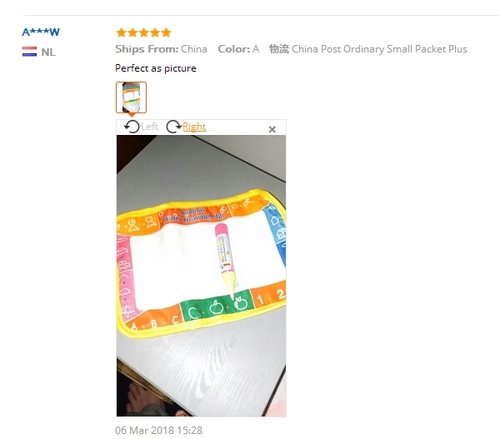Click the 'Ships From: China' text
Viewport: 500px width, 439px height.
(x=161, y=49)
